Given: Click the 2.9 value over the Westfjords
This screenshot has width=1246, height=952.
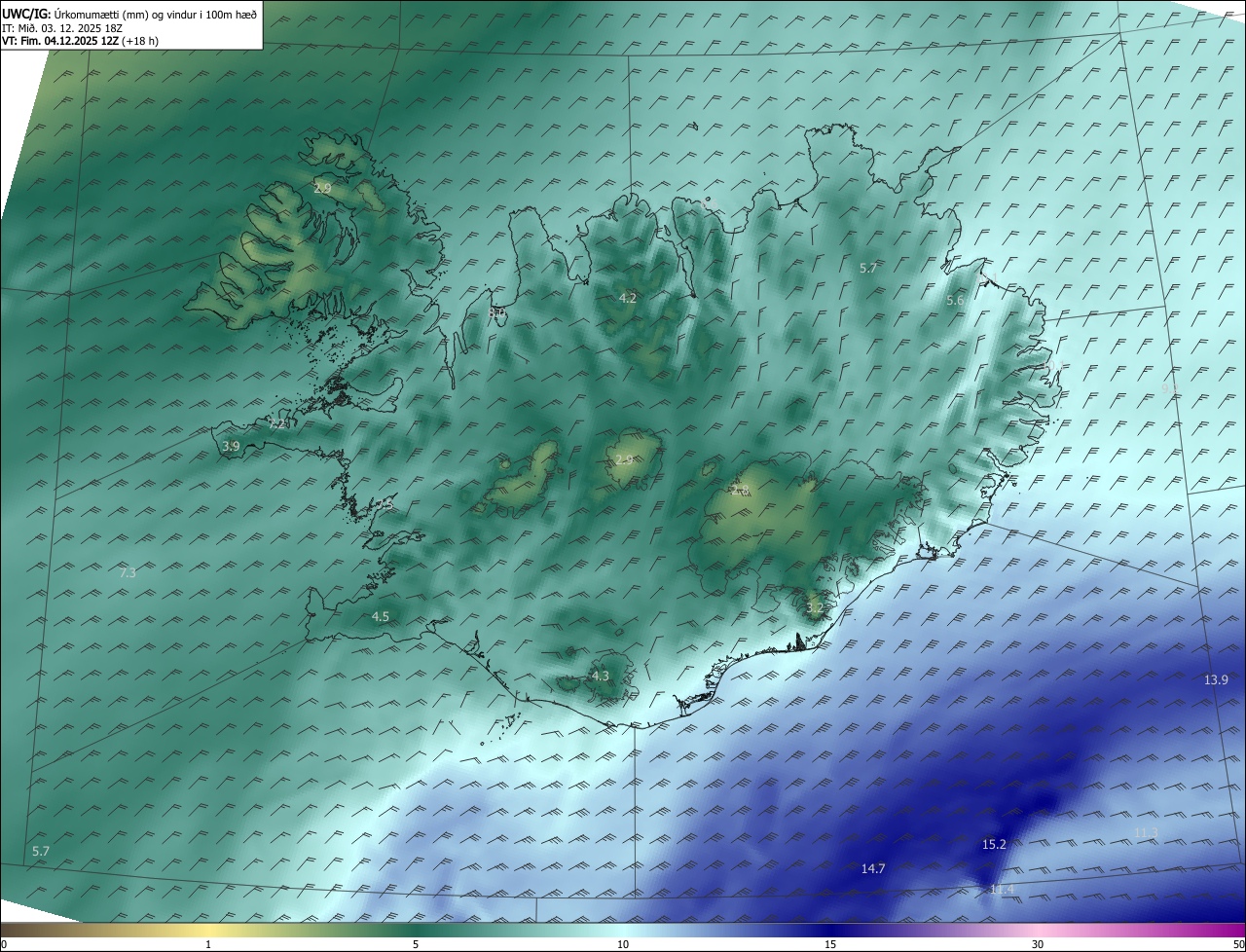Looking at the screenshot, I should (x=322, y=188).
